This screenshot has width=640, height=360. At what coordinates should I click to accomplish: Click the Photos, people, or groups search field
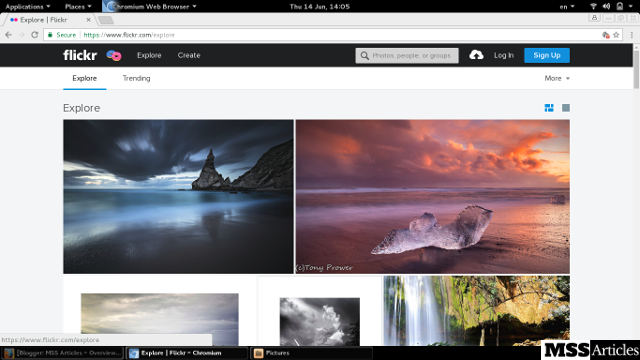point(407,56)
